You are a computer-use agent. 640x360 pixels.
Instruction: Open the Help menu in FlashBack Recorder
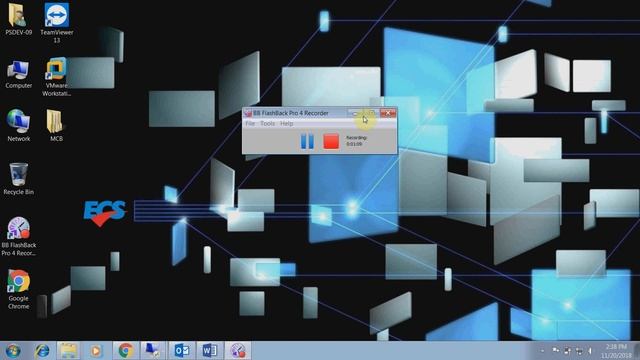point(287,123)
